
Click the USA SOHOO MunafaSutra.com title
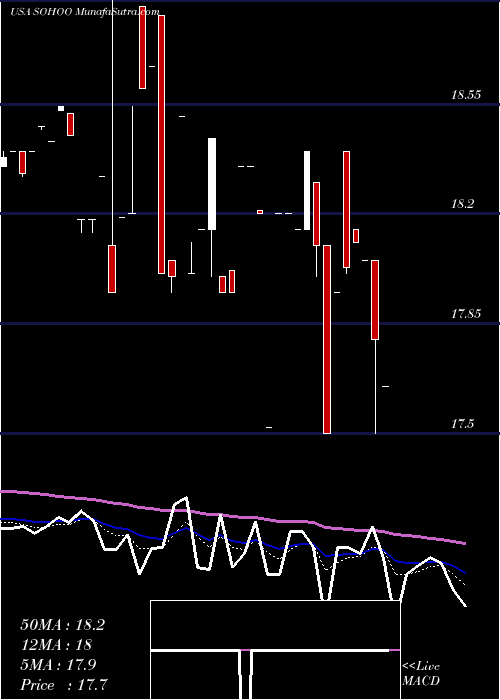coord(85,12)
